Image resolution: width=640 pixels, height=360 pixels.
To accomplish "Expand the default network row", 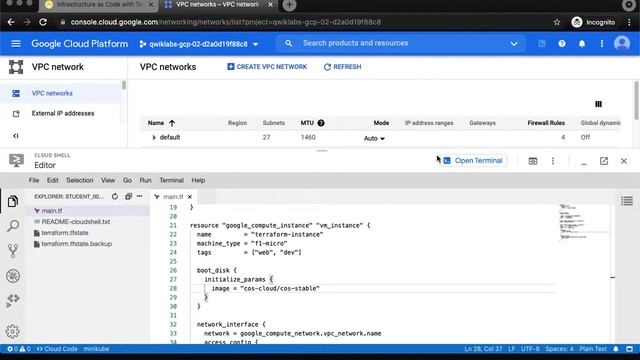I will pos(154,138).
